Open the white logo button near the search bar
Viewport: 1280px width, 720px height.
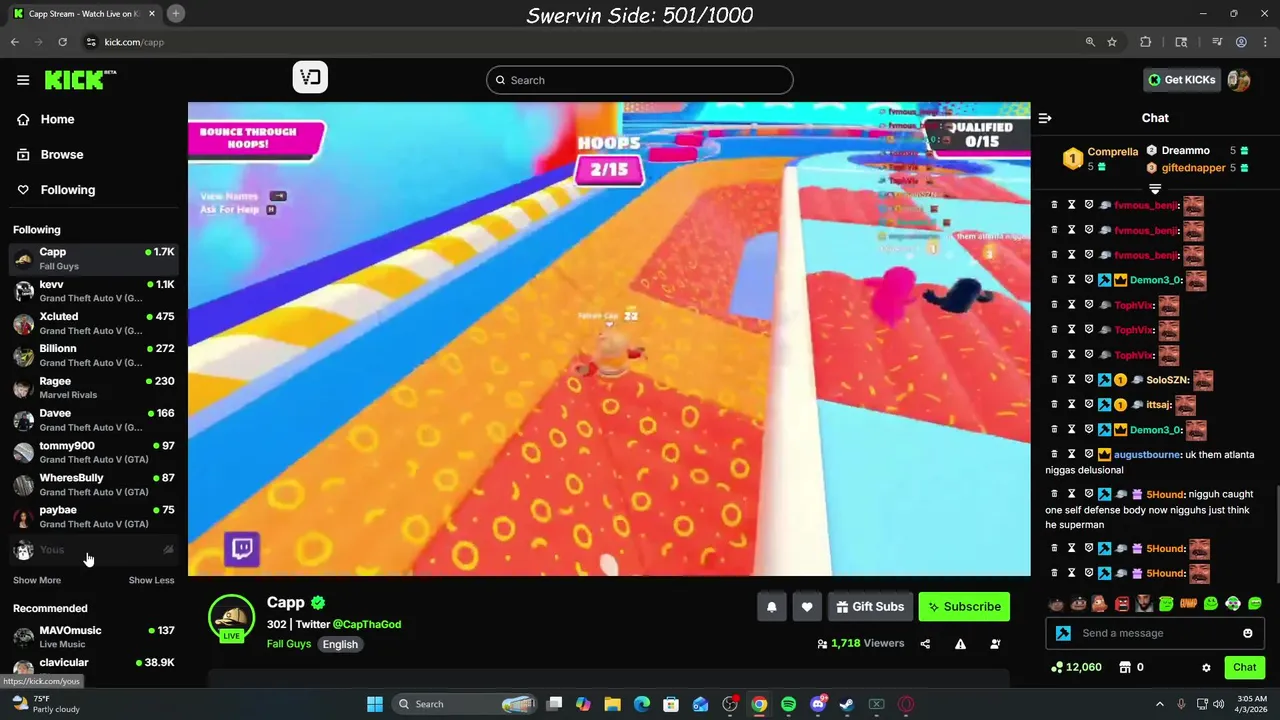pyautogui.click(x=310, y=77)
